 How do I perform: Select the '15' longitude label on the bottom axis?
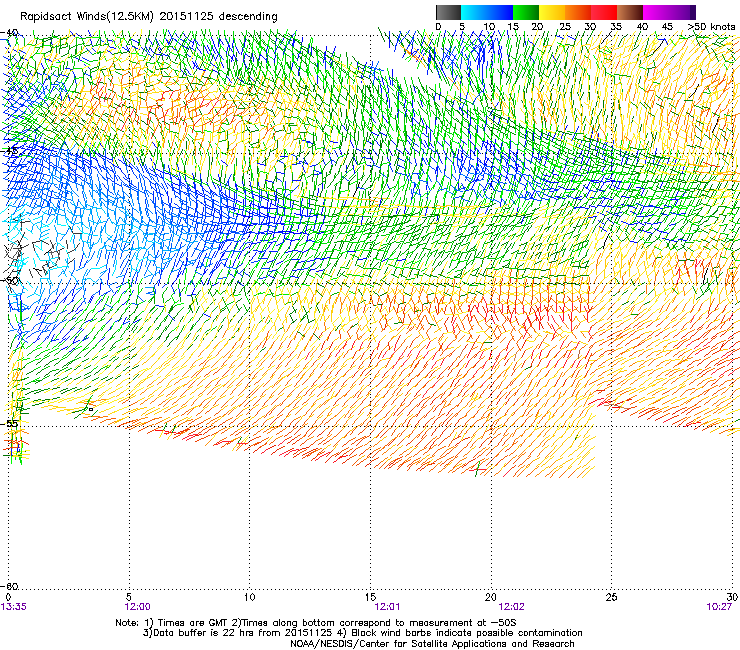(x=370, y=597)
